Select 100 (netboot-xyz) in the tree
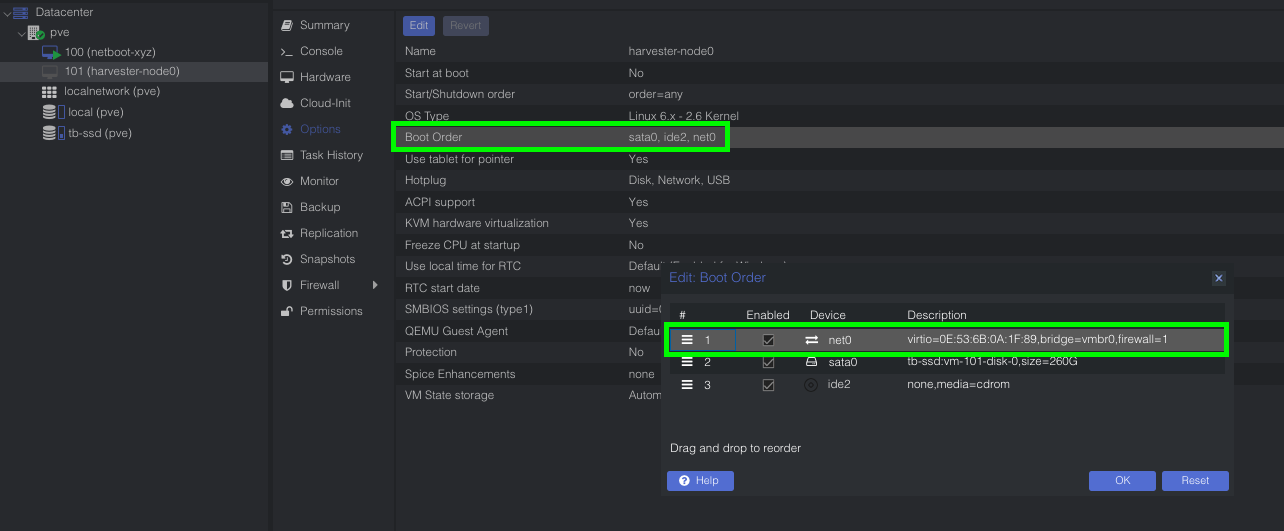The image size is (1284, 531). (x=110, y=52)
